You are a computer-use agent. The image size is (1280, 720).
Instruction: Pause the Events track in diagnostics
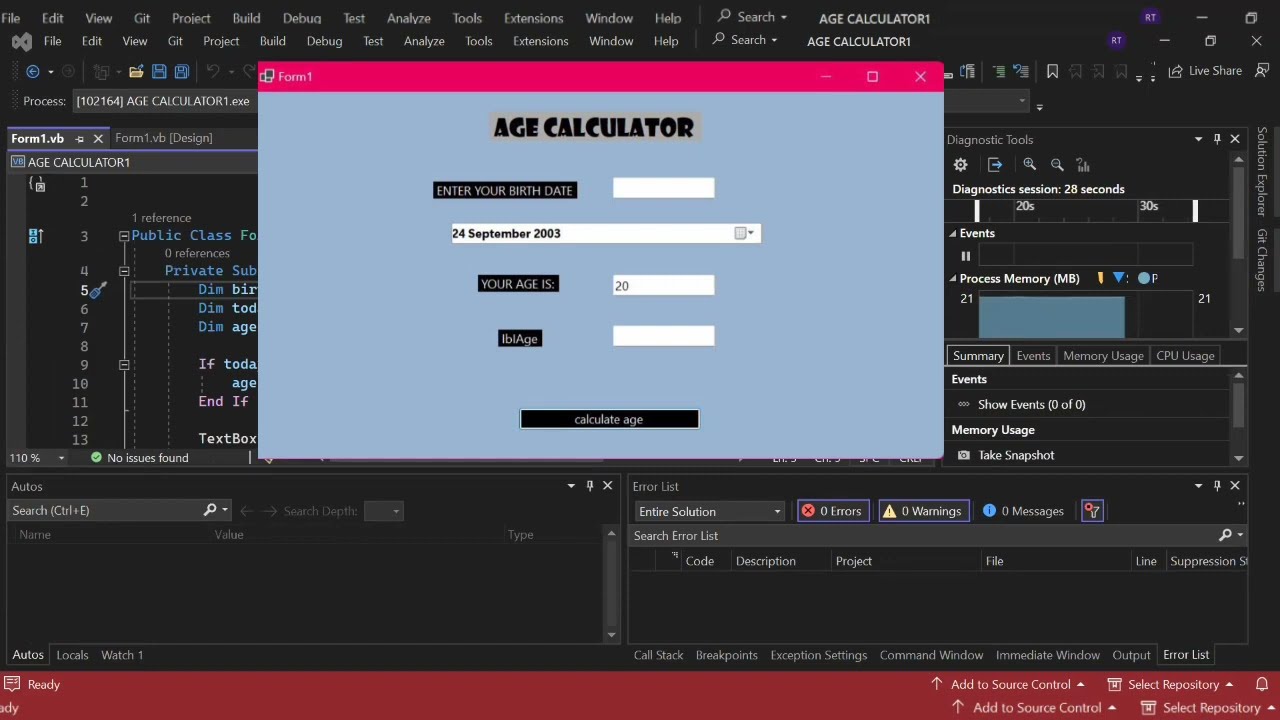[965, 256]
